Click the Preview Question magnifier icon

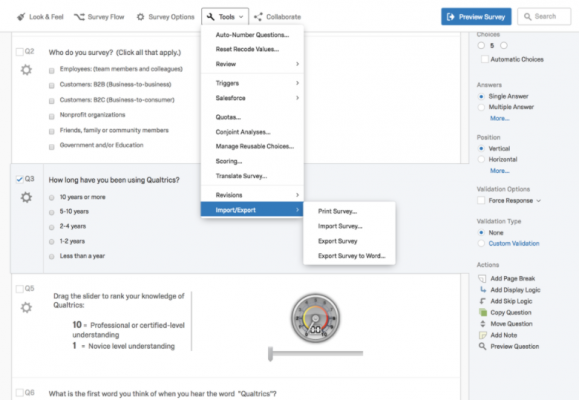[x=482, y=346]
